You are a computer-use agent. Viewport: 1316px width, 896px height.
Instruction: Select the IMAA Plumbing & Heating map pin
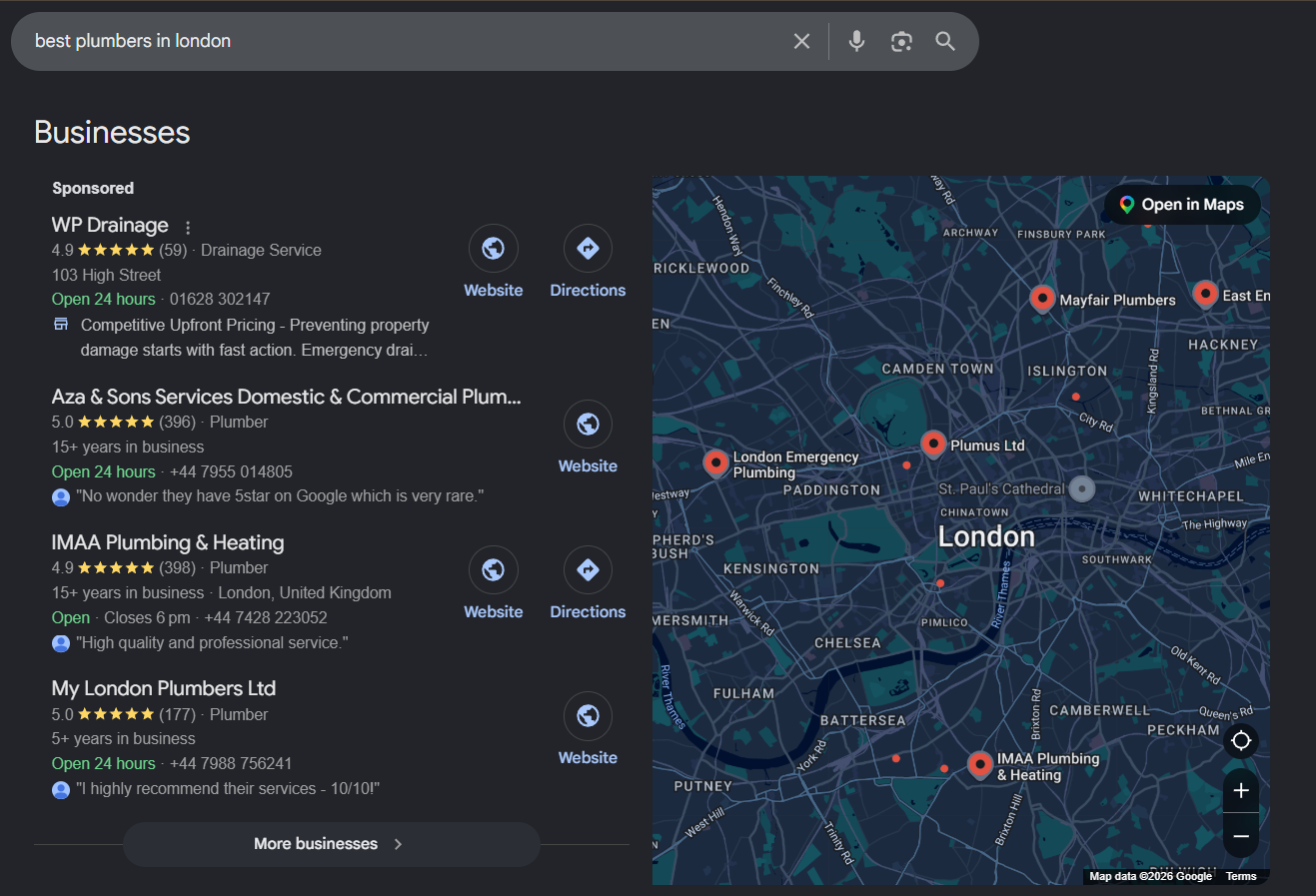coord(980,765)
